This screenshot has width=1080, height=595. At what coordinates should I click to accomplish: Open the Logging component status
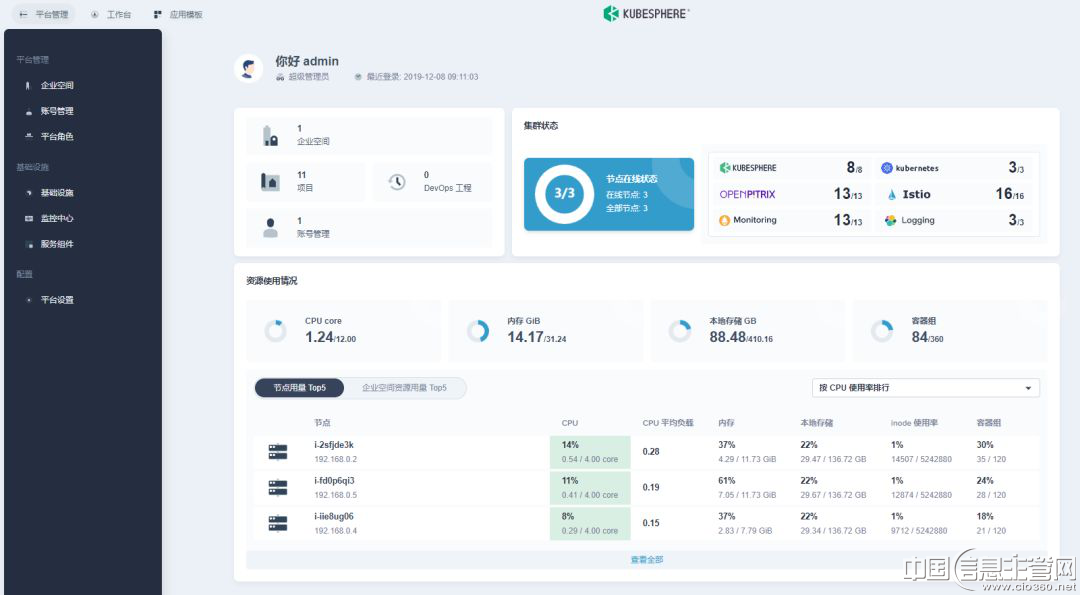point(953,220)
